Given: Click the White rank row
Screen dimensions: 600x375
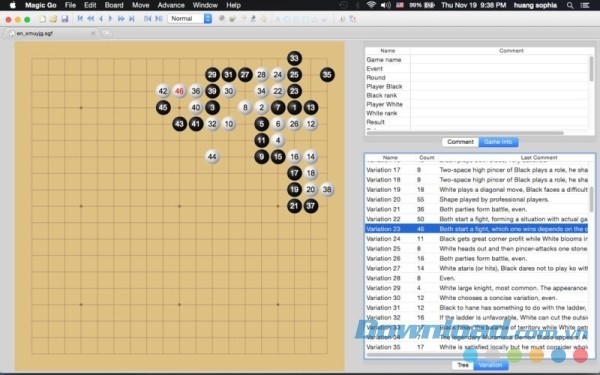Looking at the screenshot, I should [476, 113].
